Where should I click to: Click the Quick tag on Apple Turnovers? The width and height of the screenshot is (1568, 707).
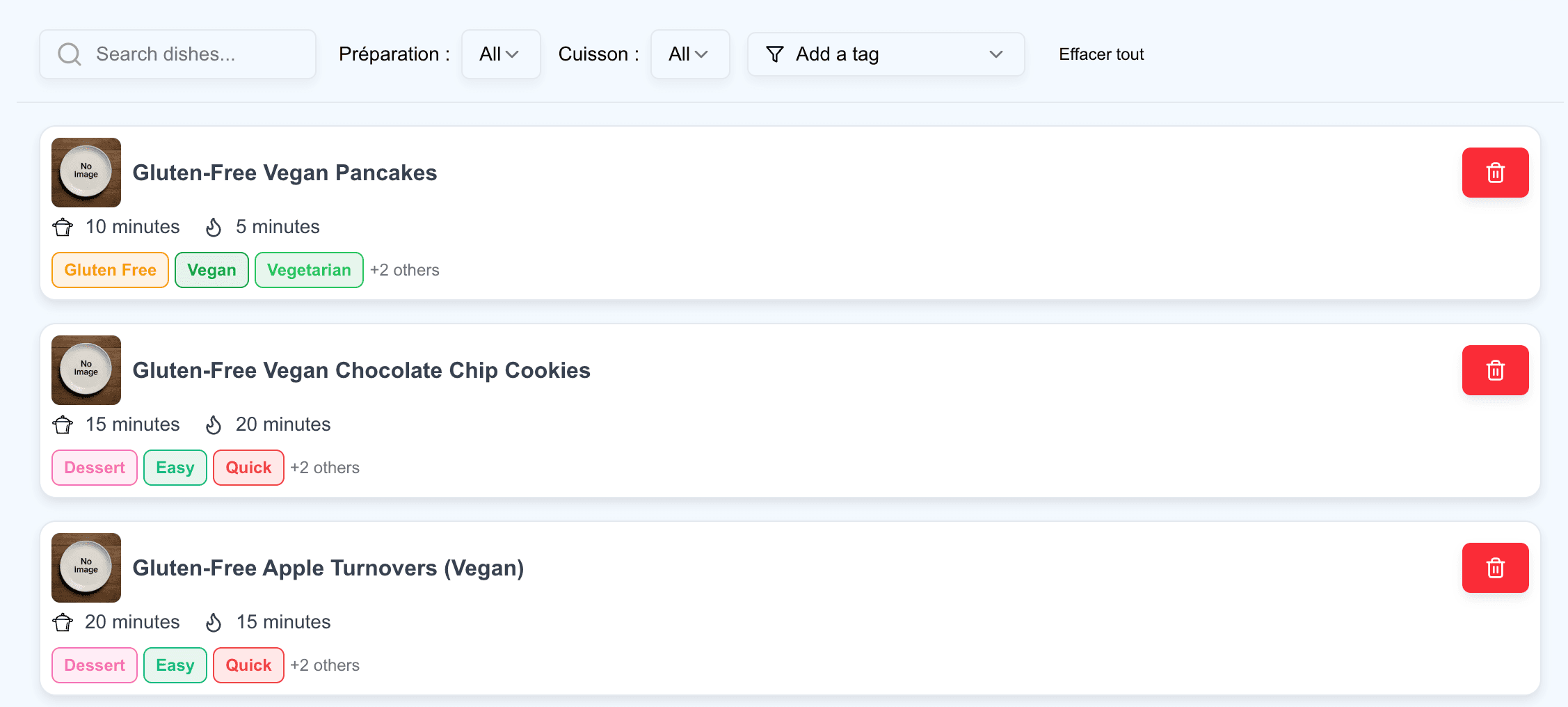tap(248, 665)
